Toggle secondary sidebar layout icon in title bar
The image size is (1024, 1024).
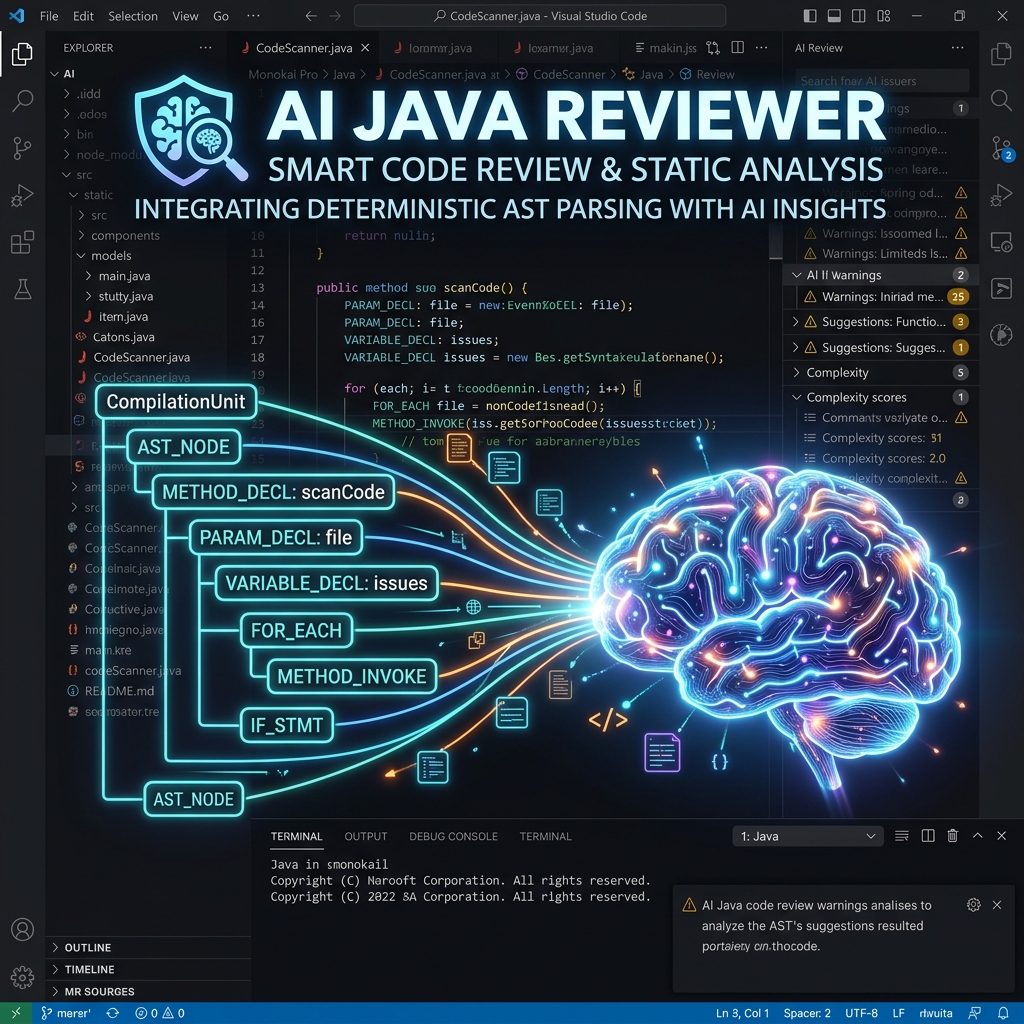(x=859, y=16)
